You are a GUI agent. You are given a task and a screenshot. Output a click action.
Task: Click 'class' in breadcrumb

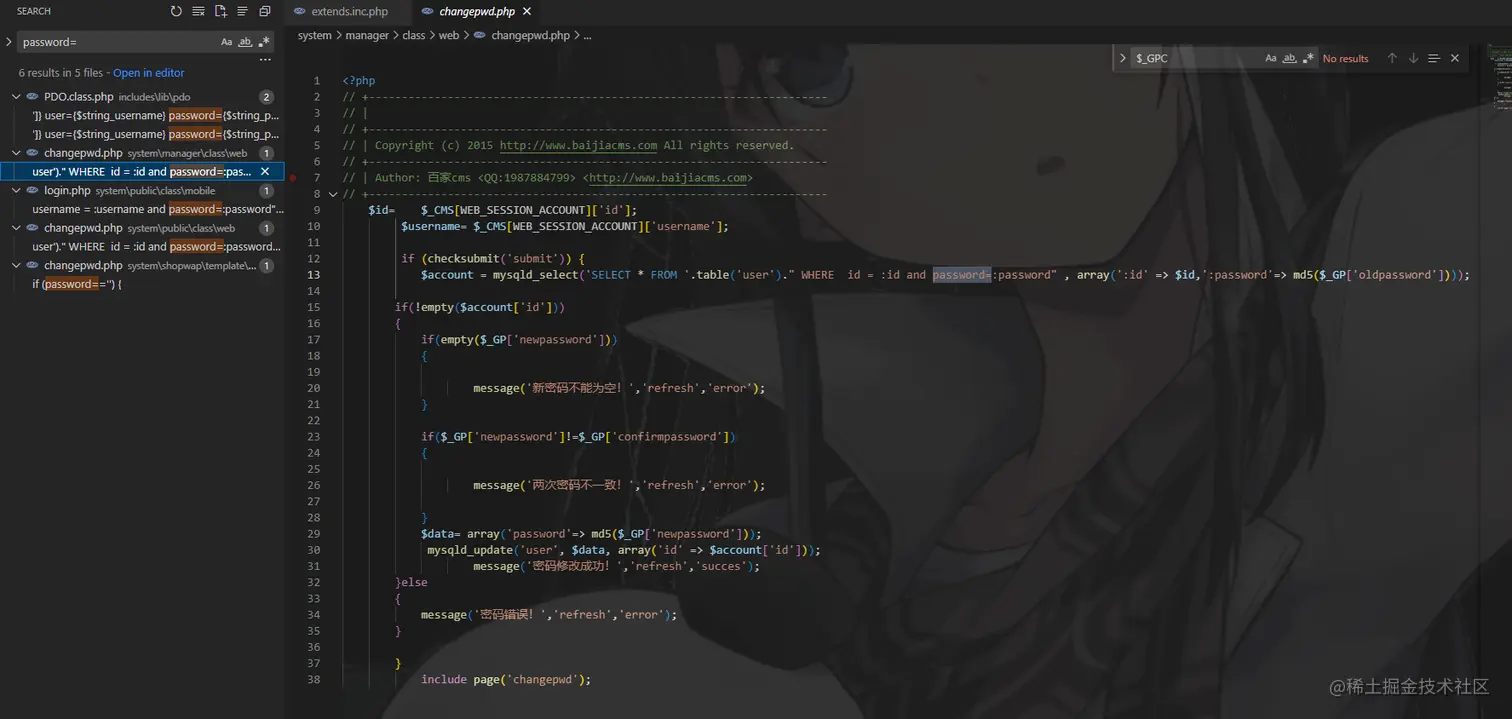[x=414, y=35]
